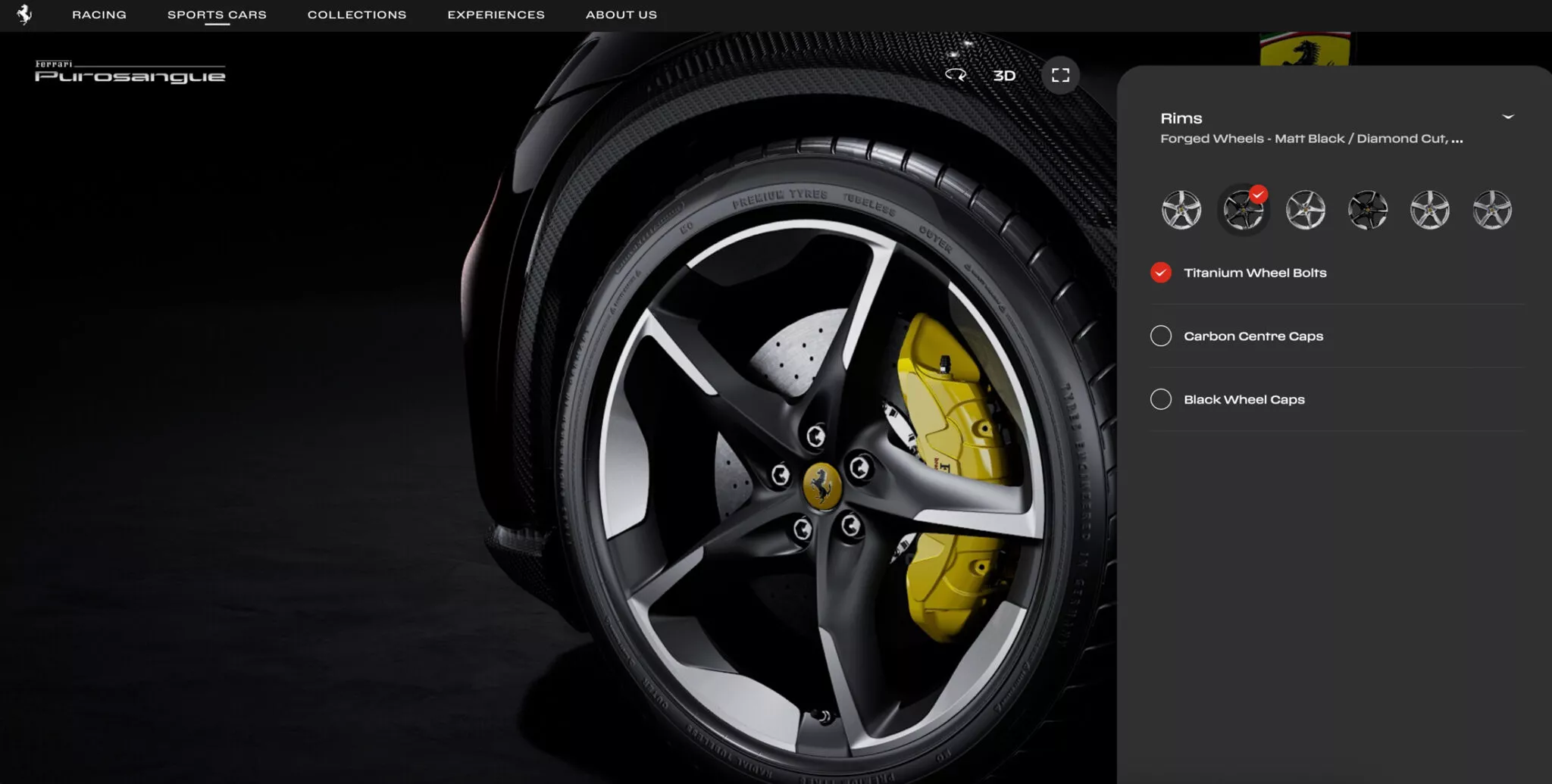Uncheck Titanium Wheel Bolts option

click(x=1161, y=273)
